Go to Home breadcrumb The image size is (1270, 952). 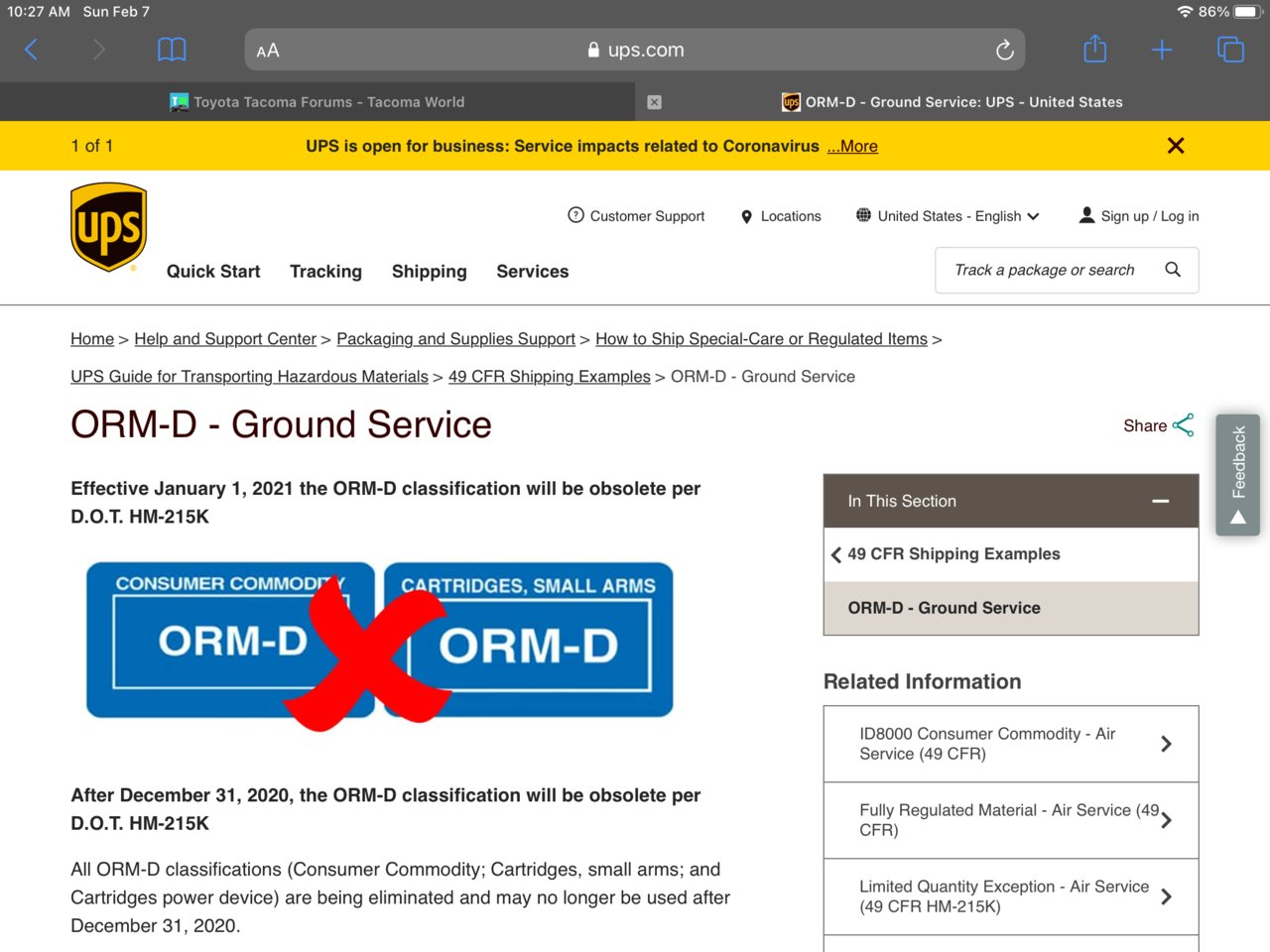92,339
